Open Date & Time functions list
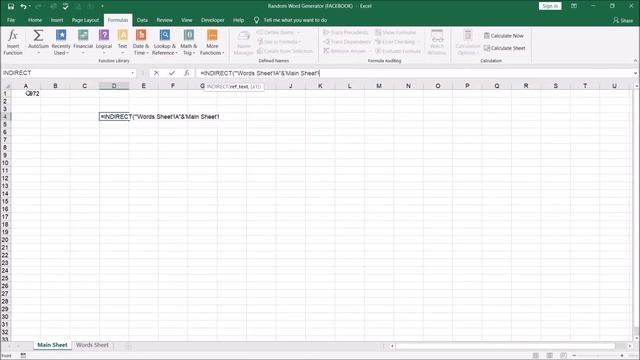Screen dimensions: 640x360 click(141, 42)
